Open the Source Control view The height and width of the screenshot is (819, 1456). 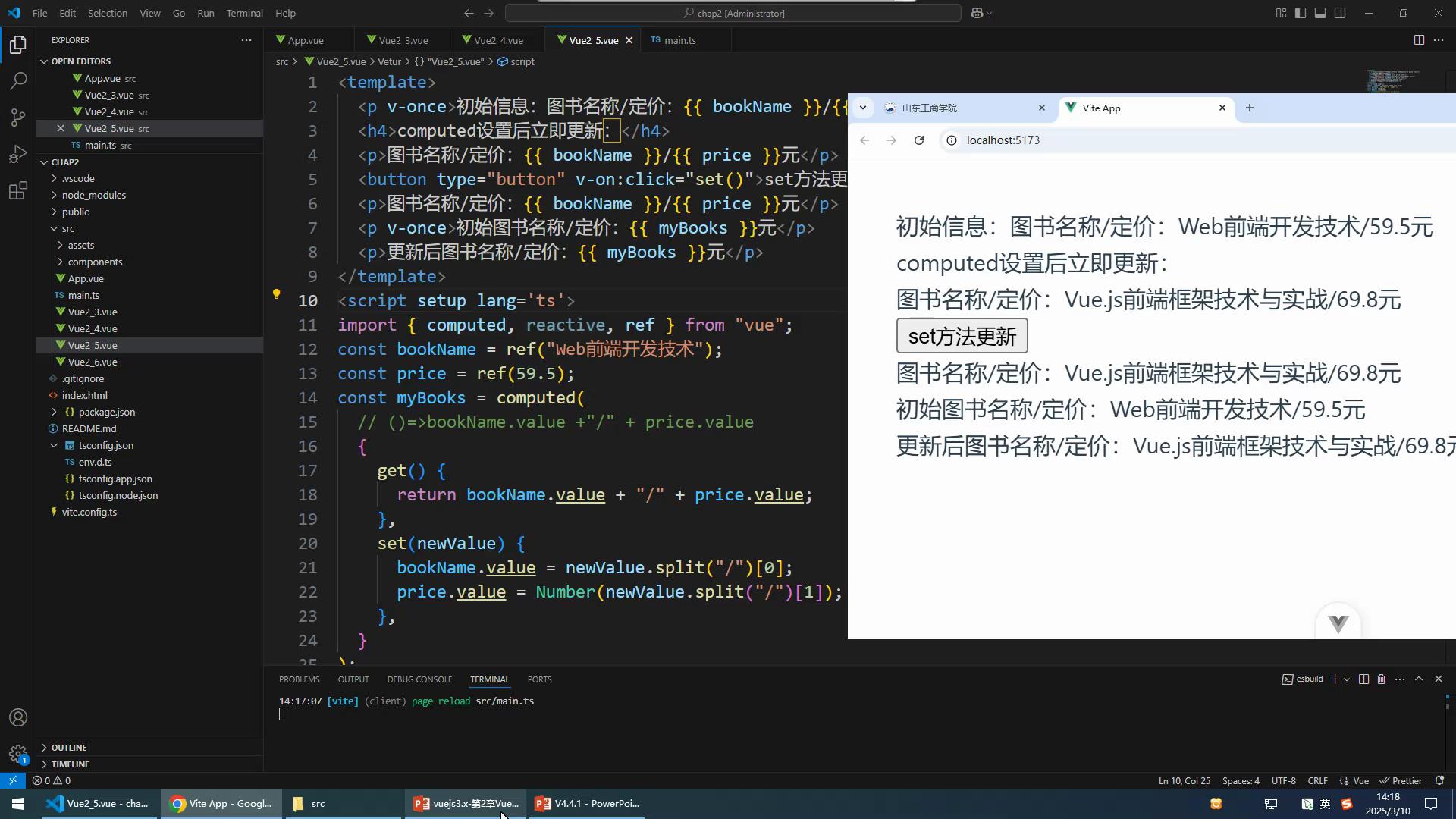[x=18, y=118]
